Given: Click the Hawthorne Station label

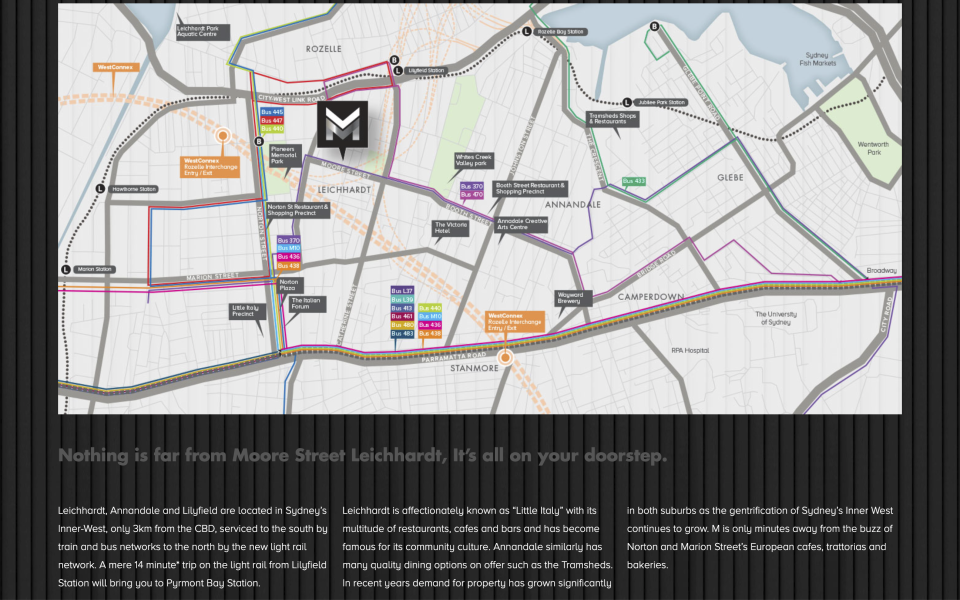Looking at the screenshot, I should (x=135, y=189).
